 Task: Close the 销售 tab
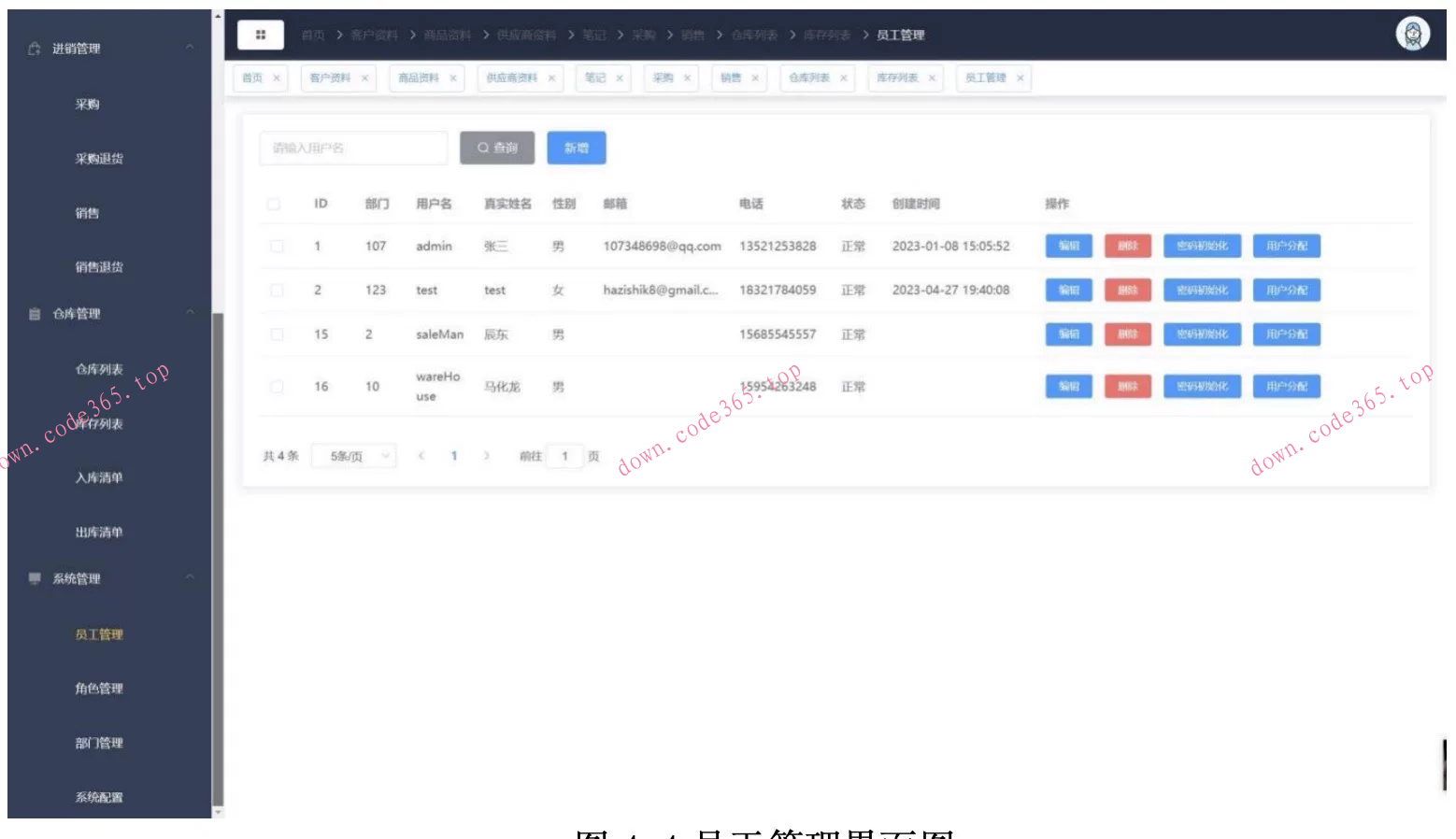755,78
